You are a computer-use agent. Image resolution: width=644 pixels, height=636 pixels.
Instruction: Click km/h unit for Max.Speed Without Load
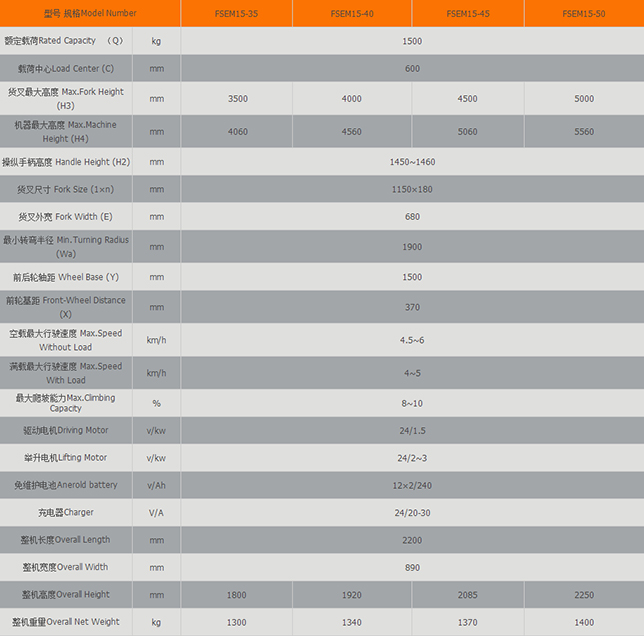pos(156,340)
